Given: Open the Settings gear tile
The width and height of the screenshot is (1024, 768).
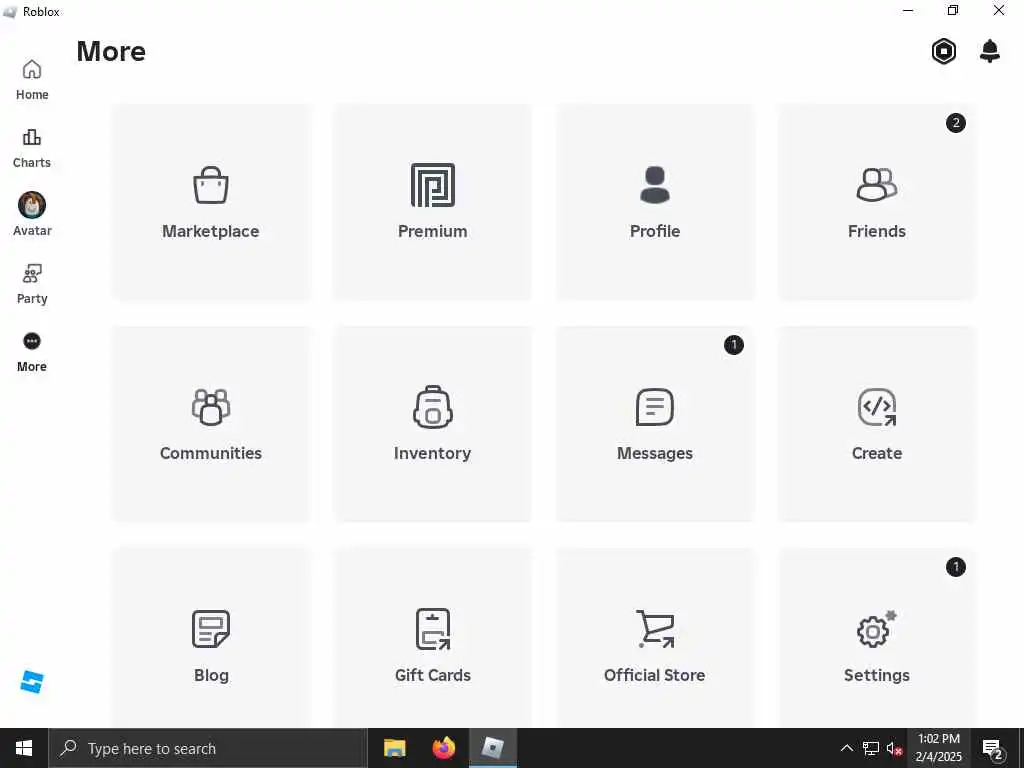Looking at the screenshot, I should point(876,638).
